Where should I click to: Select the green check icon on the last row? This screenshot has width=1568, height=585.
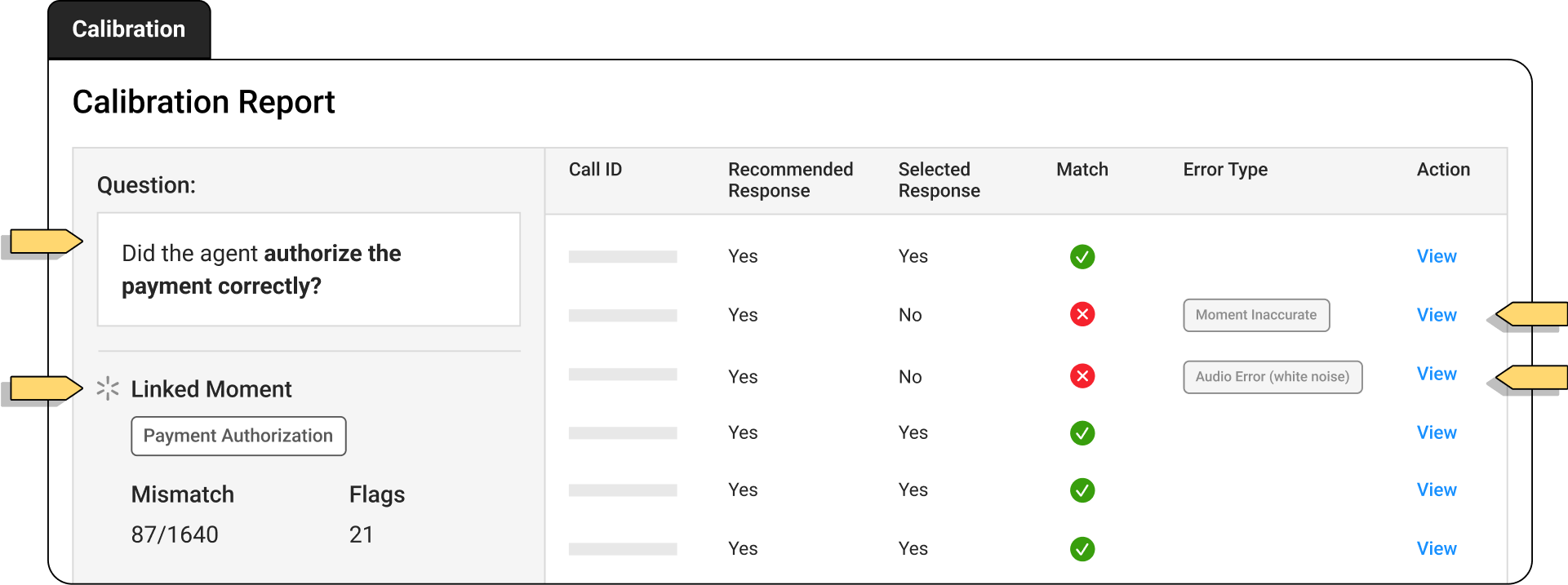(1082, 548)
